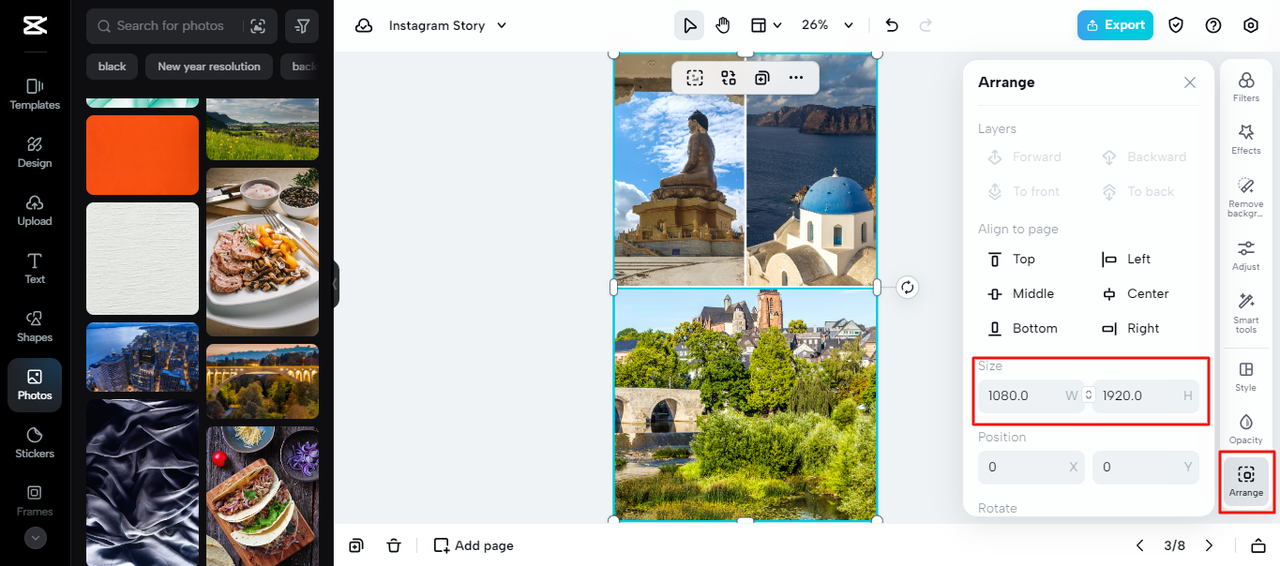The height and width of the screenshot is (566, 1280).
Task: Open the settings gear icon
Action: tap(1251, 26)
